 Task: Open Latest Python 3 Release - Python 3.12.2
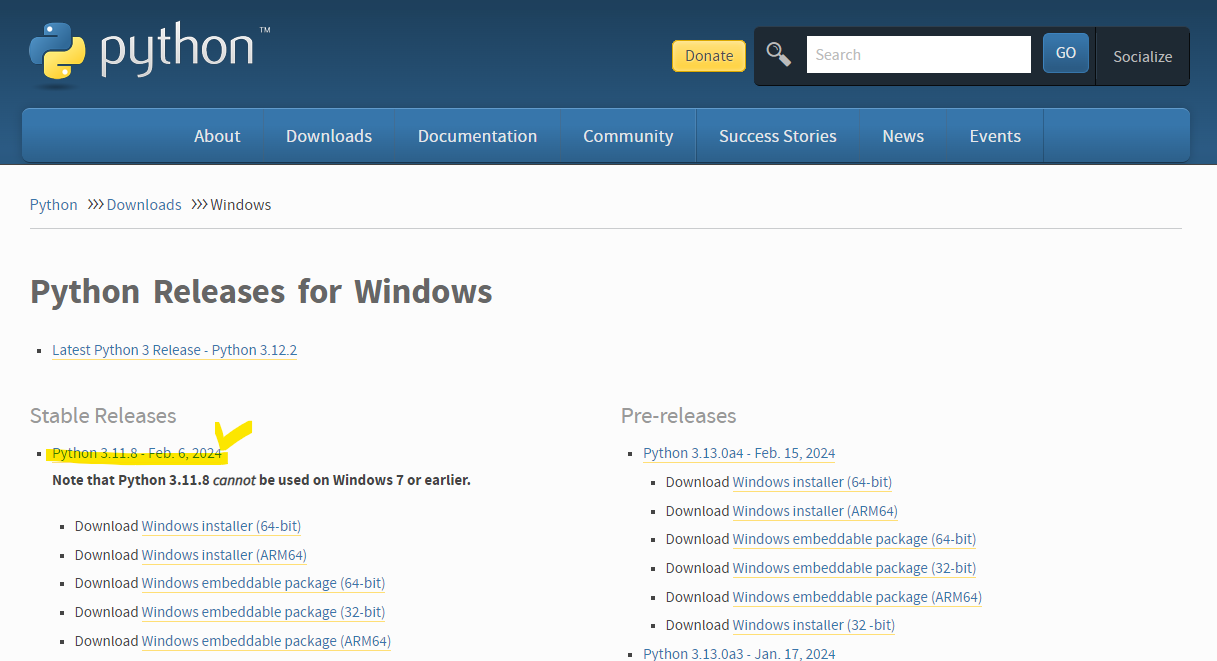(x=175, y=350)
